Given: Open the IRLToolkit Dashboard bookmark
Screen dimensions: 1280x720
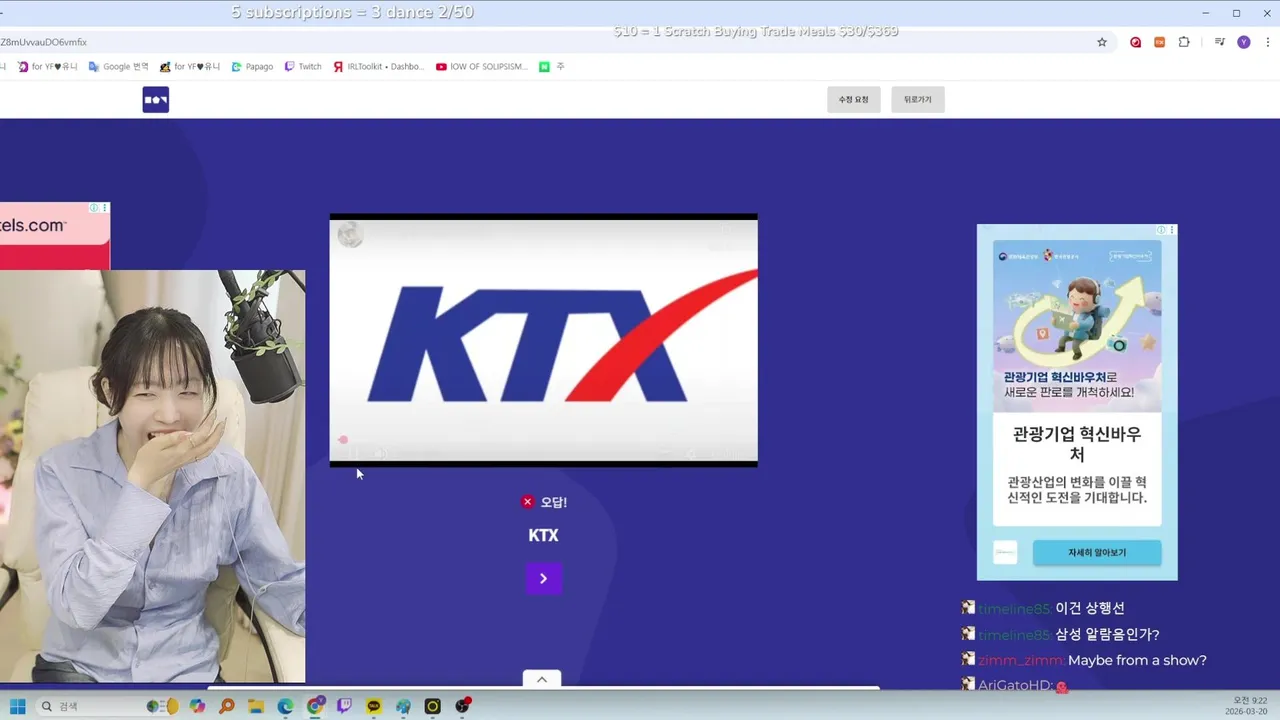Looking at the screenshot, I should [x=378, y=67].
